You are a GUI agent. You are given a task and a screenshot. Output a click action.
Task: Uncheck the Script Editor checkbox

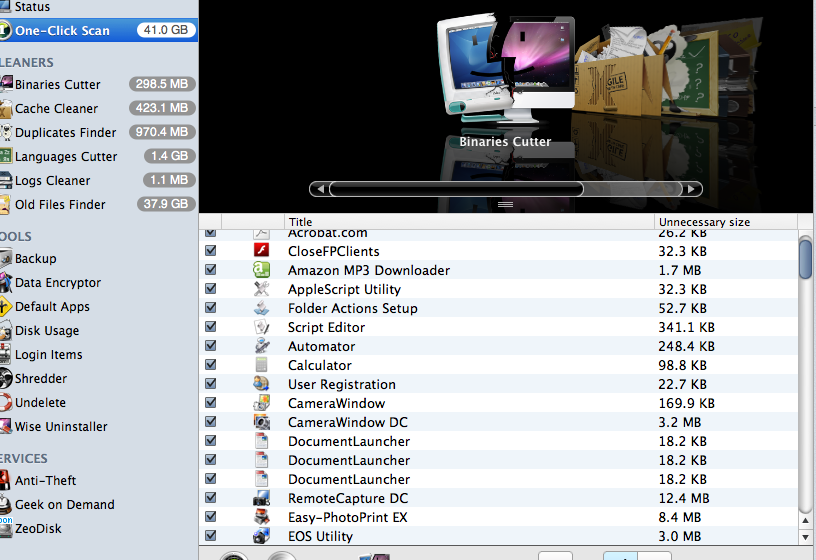tap(211, 326)
